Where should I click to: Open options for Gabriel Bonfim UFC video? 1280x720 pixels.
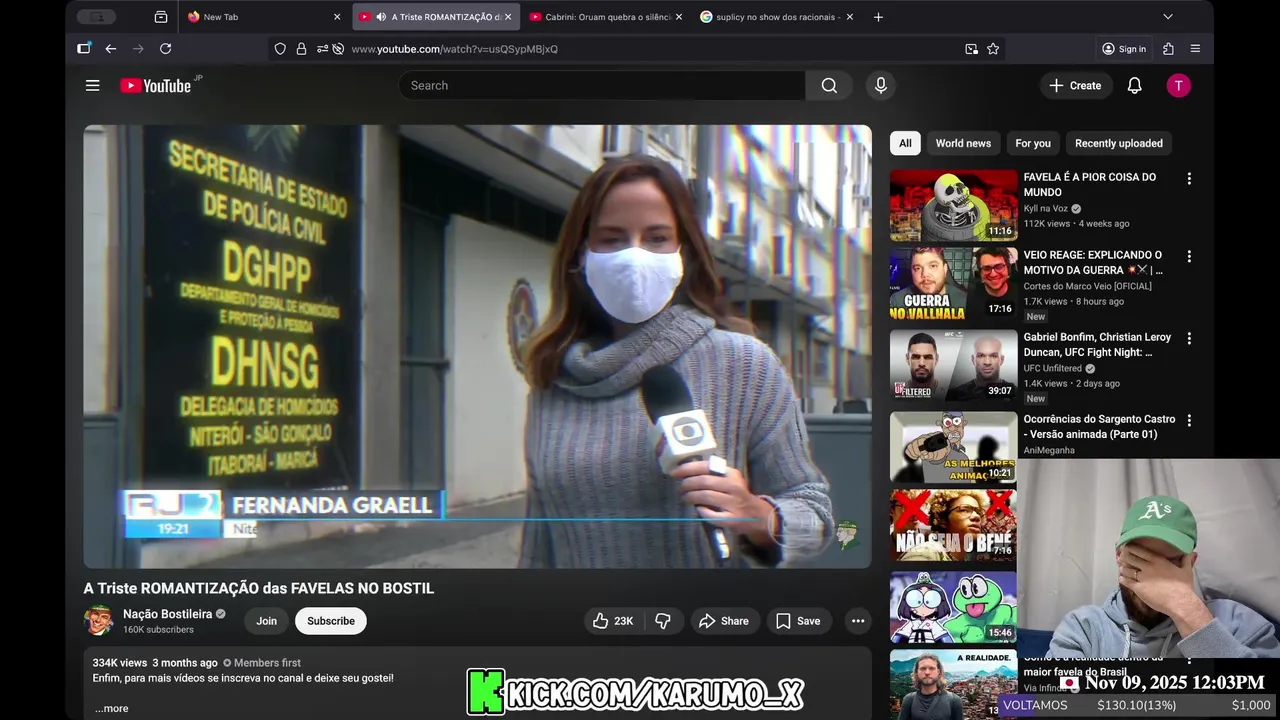pyautogui.click(x=1189, y=339)
